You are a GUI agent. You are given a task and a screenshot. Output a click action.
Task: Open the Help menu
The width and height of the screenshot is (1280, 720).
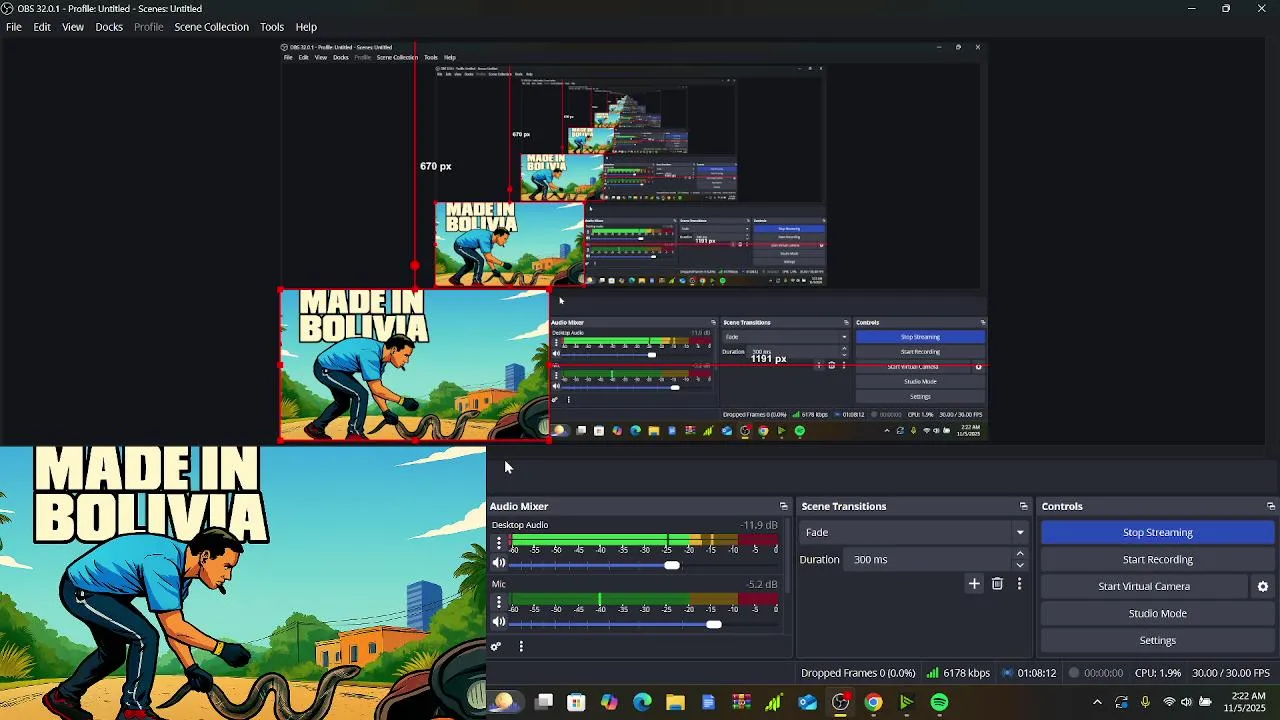(306, 27)
